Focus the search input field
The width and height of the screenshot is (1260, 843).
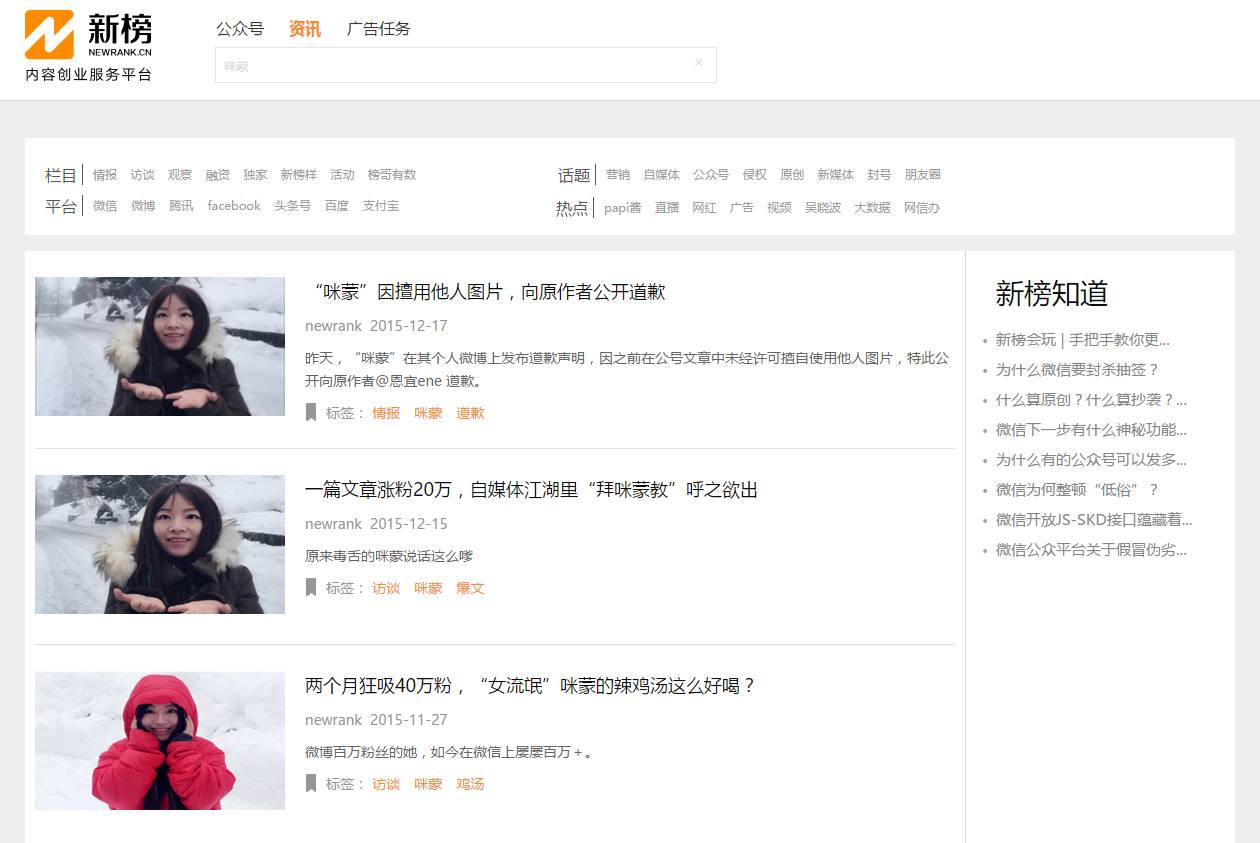click(450, 65)
